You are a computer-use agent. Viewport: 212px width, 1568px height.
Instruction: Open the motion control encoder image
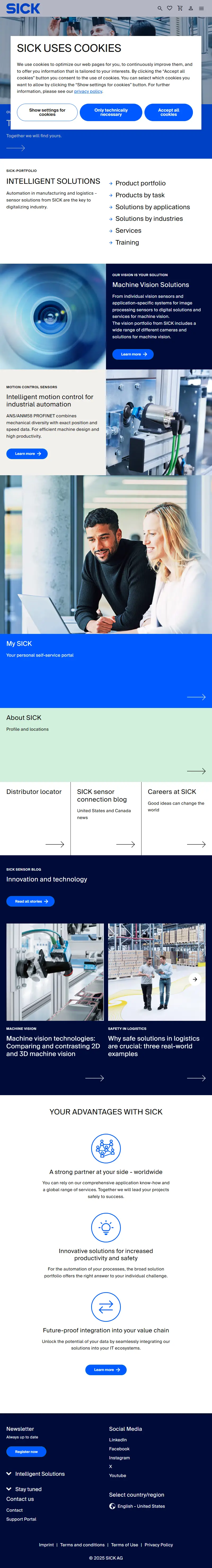click(159, 422)
